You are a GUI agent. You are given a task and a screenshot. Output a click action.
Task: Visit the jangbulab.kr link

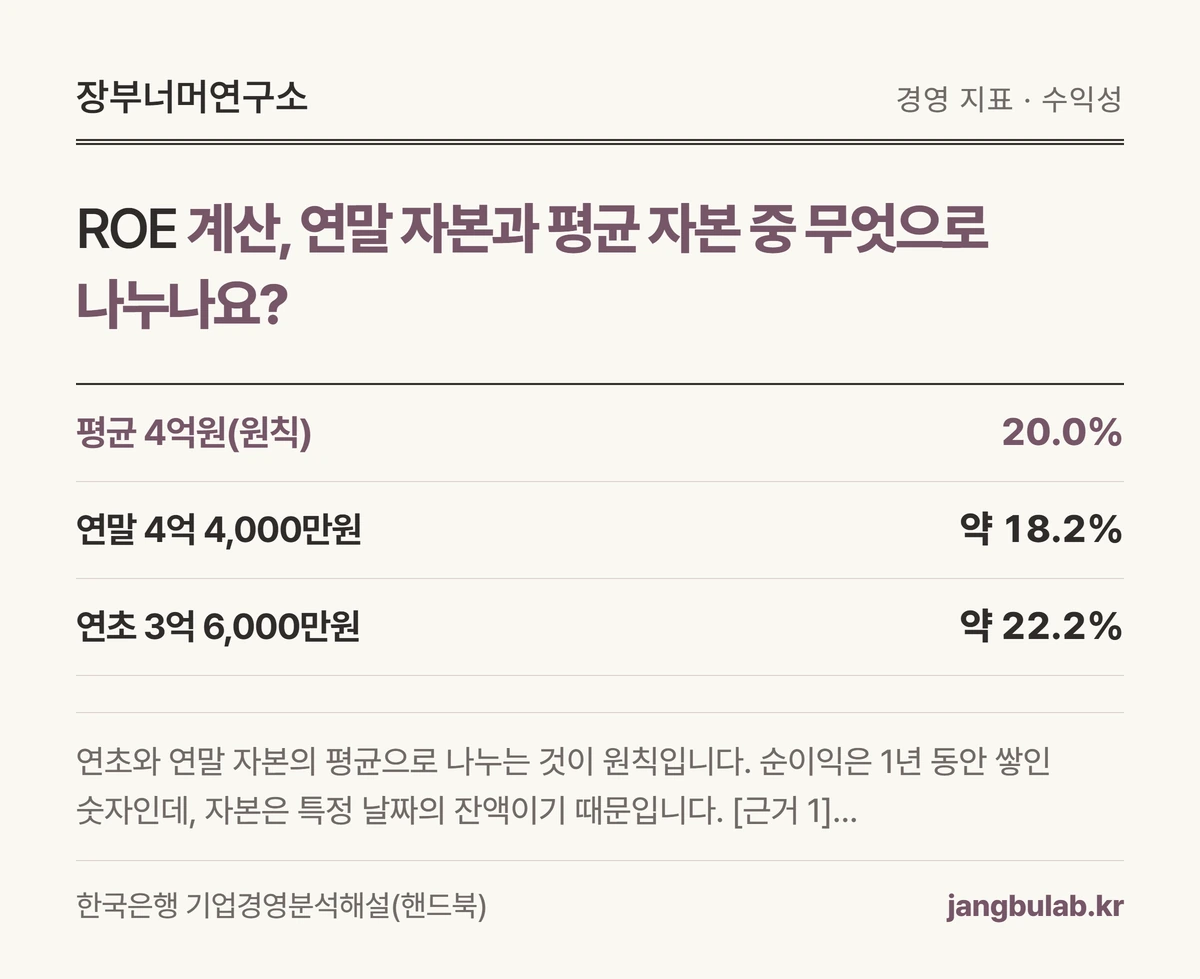1035,908
